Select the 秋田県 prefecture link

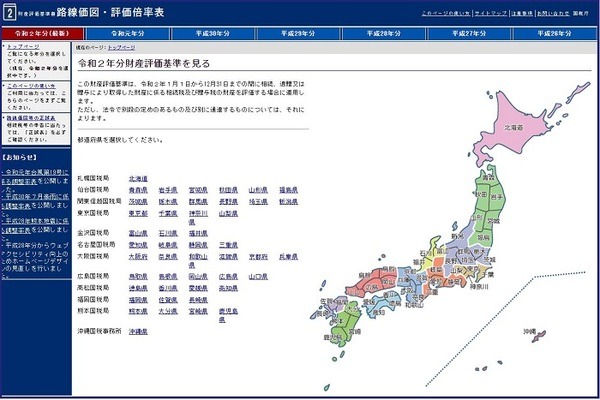tap(228, 190)
